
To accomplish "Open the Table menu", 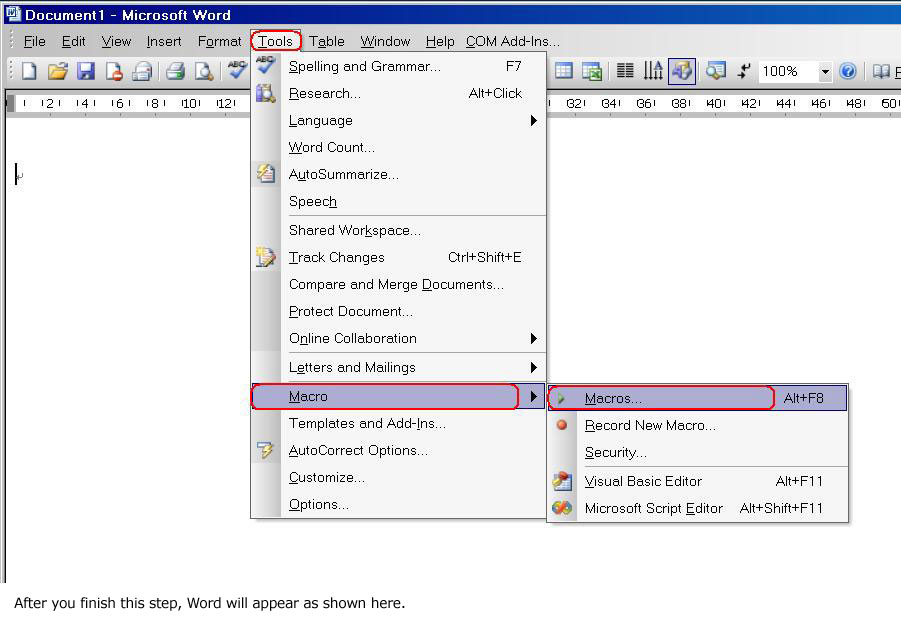I will pos(326,41).
